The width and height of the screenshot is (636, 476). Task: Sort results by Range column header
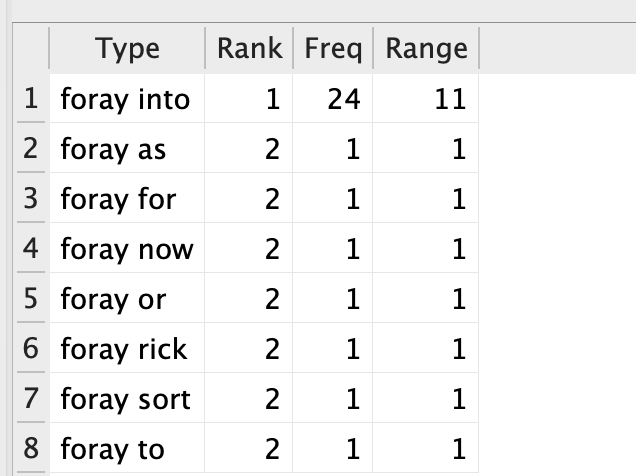click(x=426, y=49)
